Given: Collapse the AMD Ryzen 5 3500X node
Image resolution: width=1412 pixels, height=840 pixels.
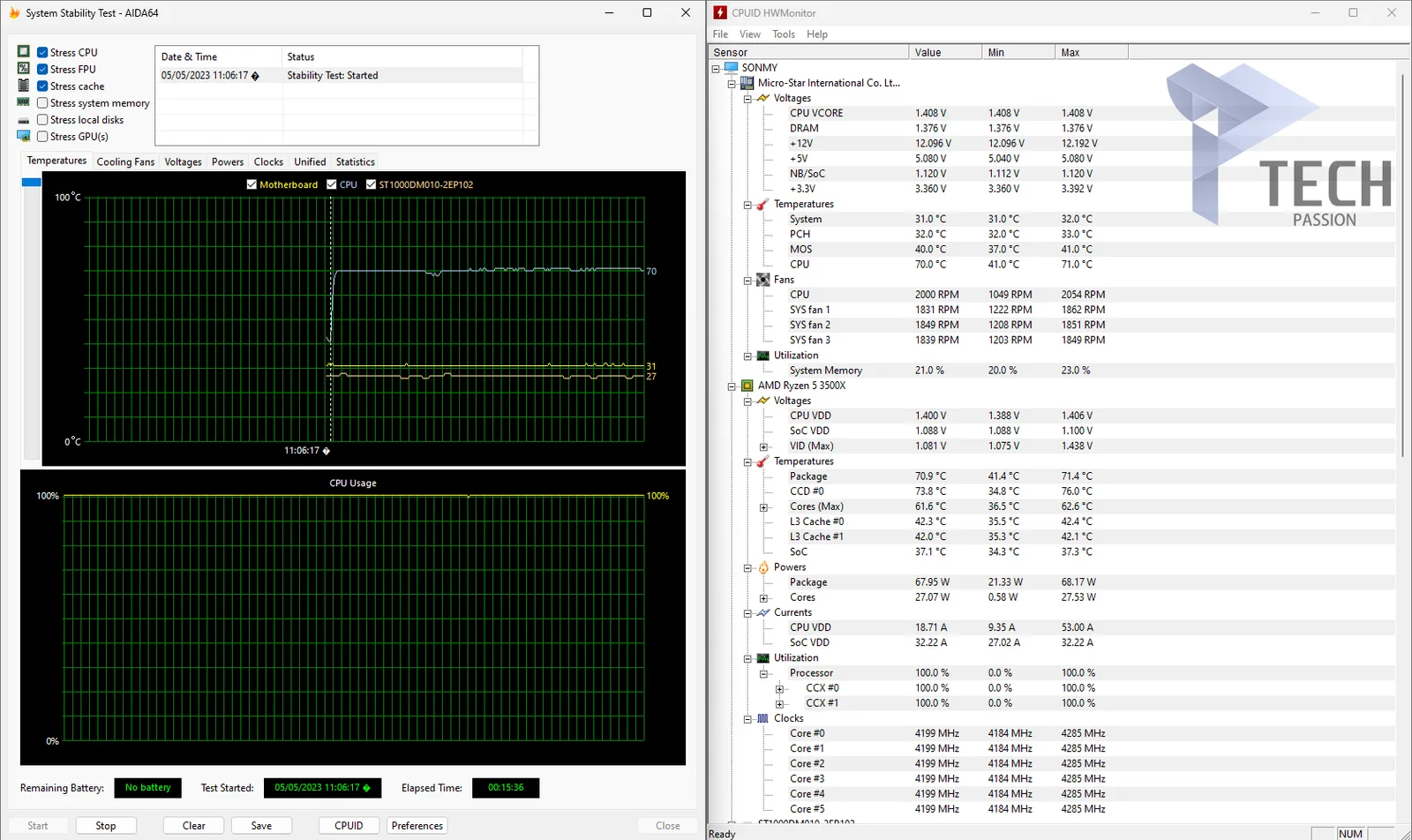Looking at the screenshot, I should 732,386.
